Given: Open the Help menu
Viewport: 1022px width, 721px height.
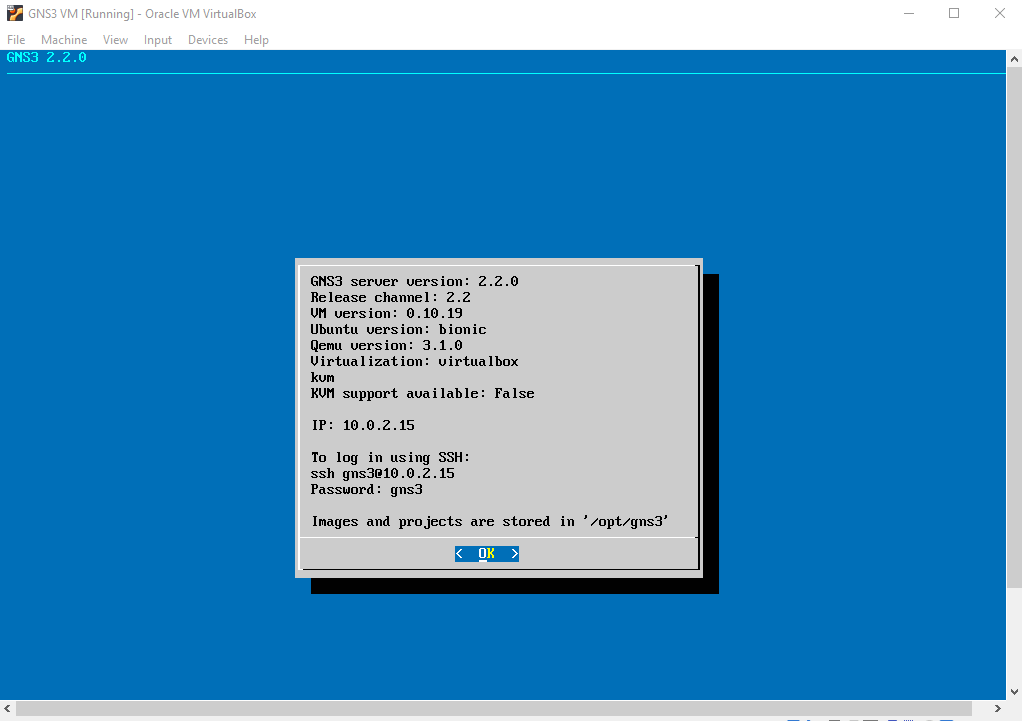Looking at the screenshot, I should [256, 40].
